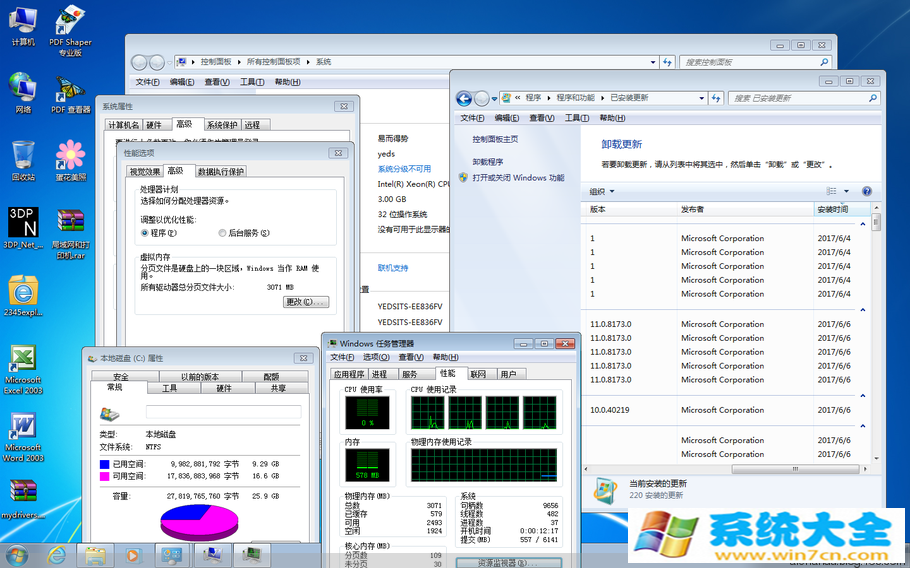Click 联机支持 link in System window

393,268
